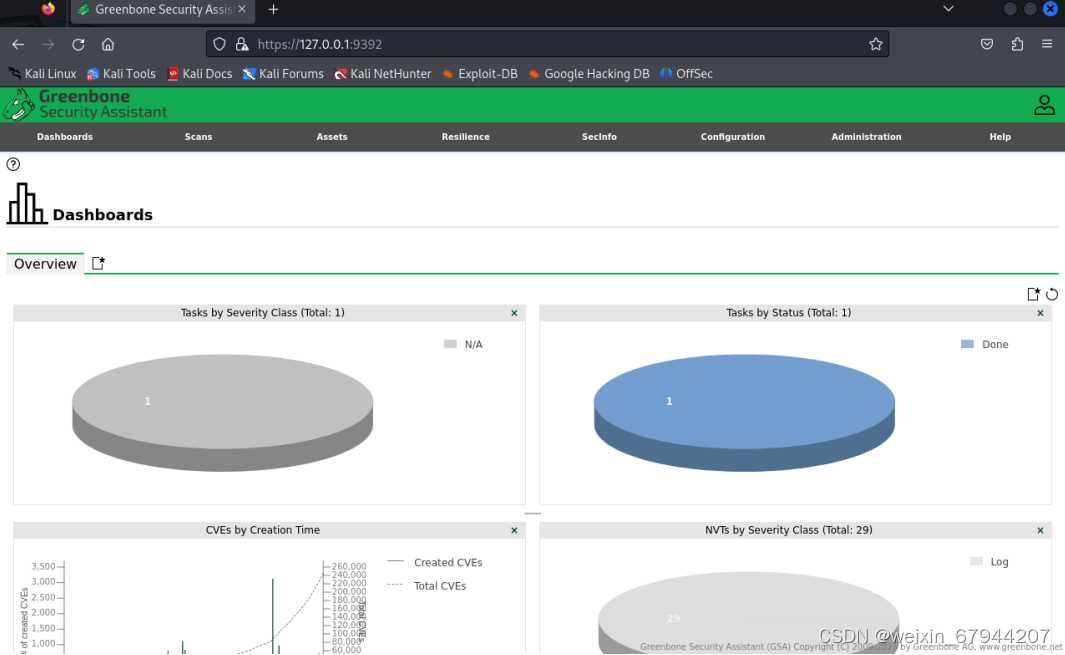Open the Configuration menu
Viewport: 1065px width, 655px height.
click(732, 137)
